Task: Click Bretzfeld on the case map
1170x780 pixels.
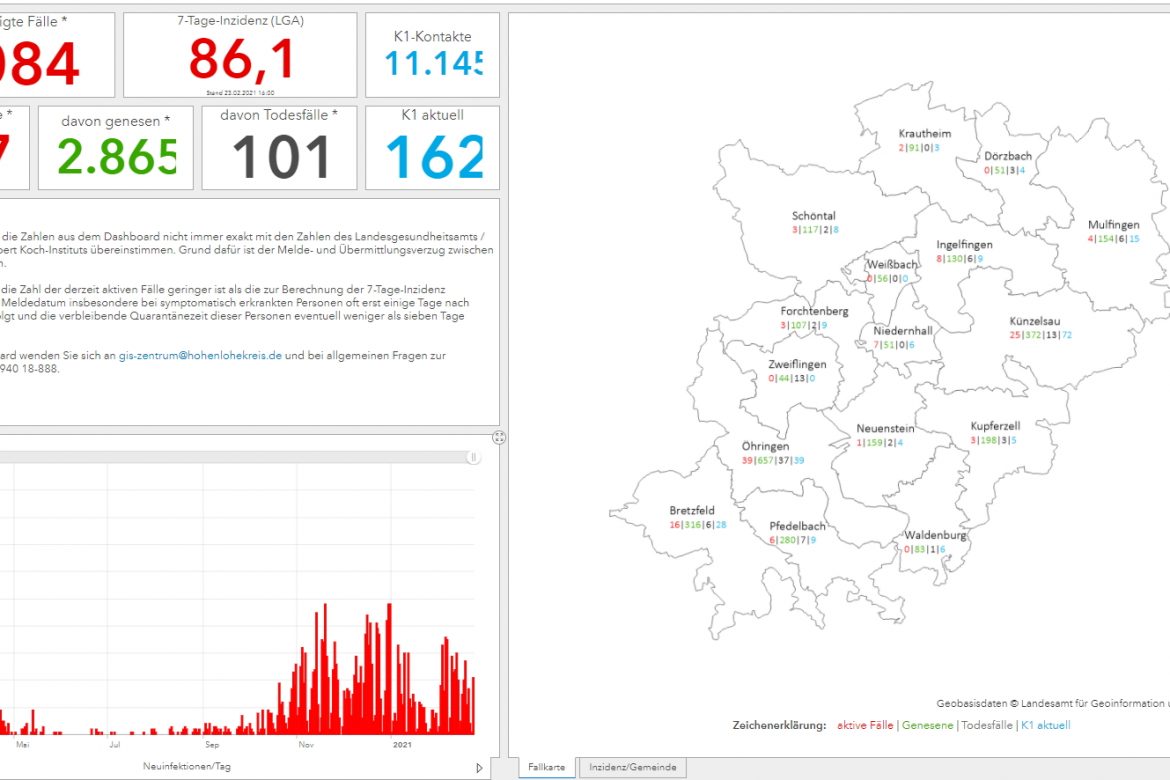Action: (692, 511)
